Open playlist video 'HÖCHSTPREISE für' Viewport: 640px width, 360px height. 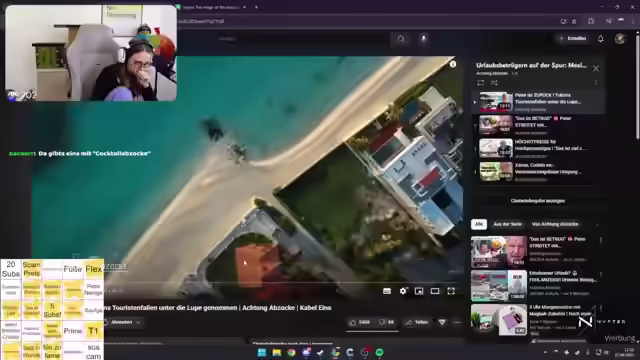pos(538,148)
